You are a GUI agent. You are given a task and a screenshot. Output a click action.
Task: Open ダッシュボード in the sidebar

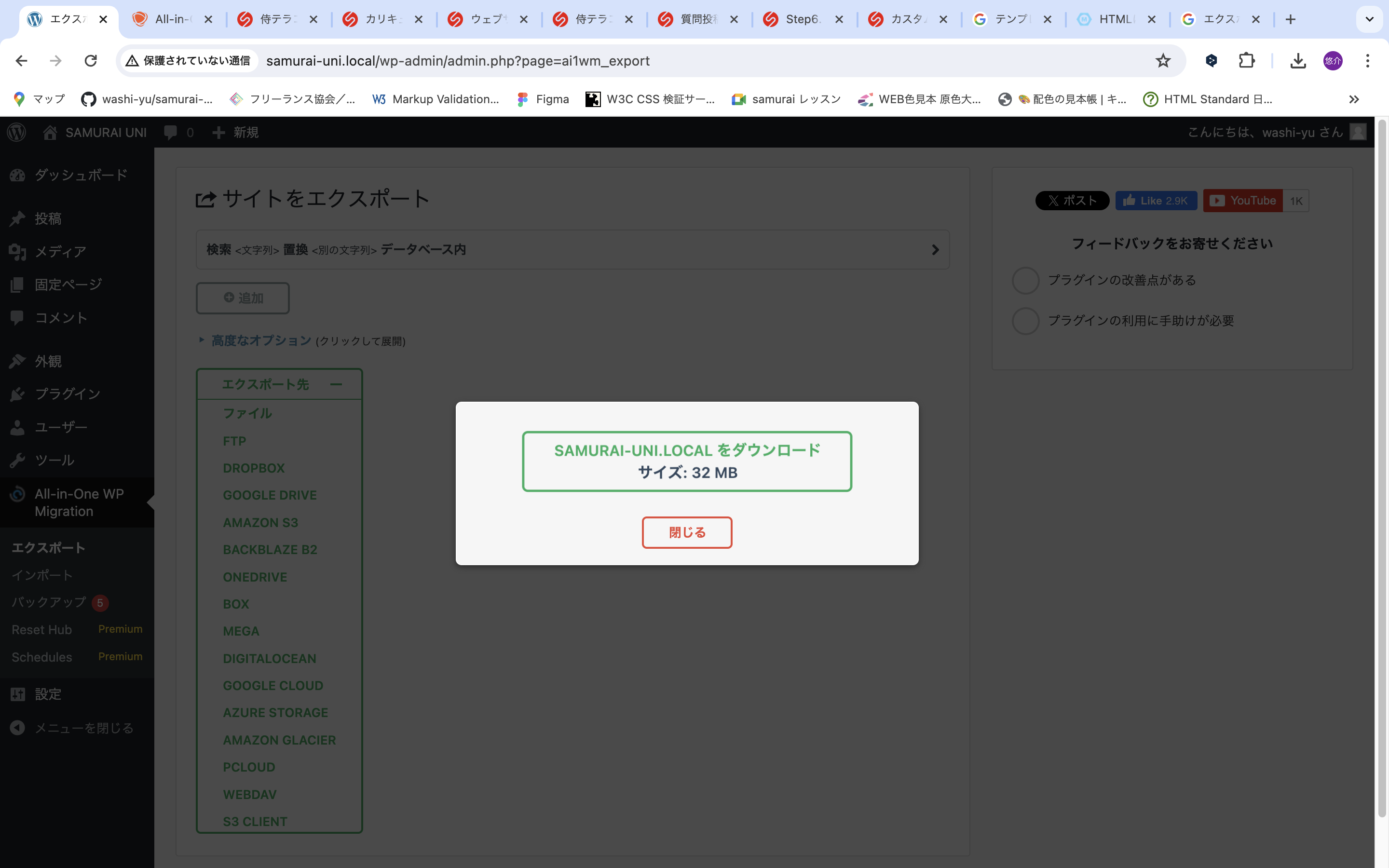[x=77, y=175]
